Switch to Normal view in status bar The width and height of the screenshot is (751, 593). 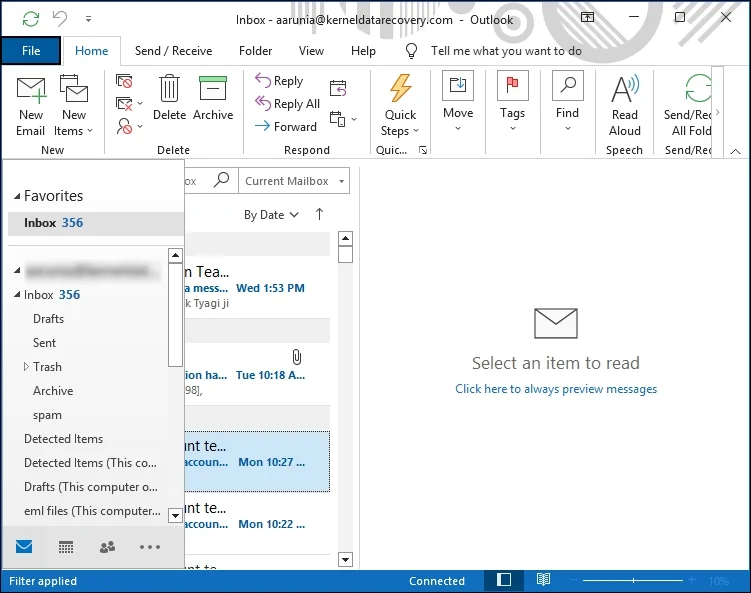503,580
